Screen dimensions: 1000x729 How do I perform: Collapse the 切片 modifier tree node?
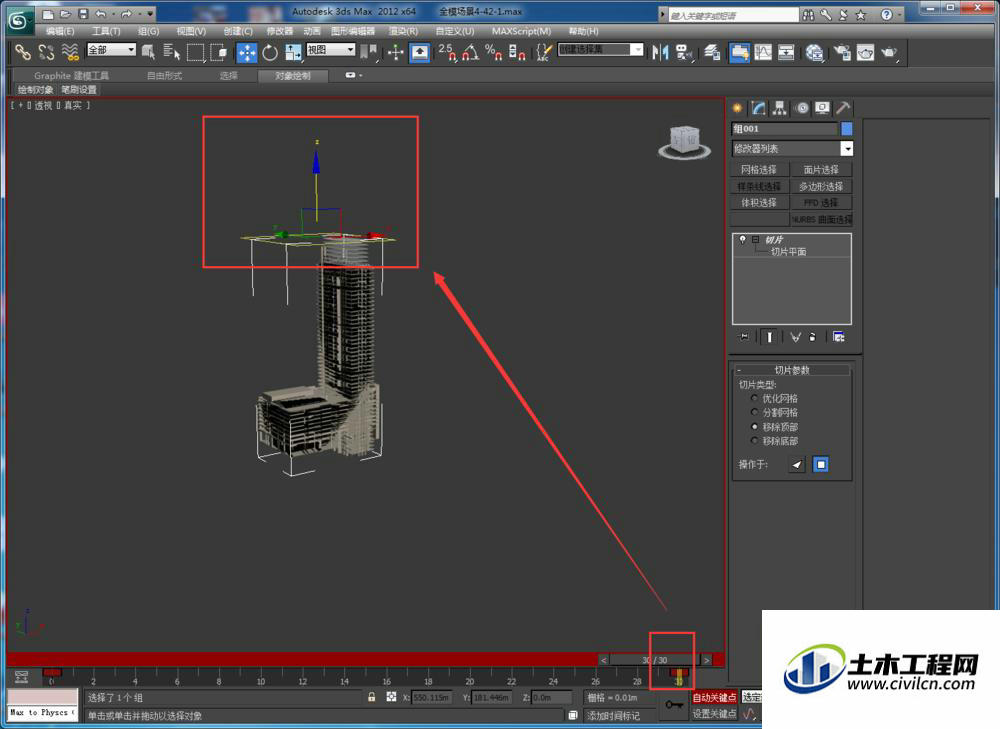pos(755,239)
